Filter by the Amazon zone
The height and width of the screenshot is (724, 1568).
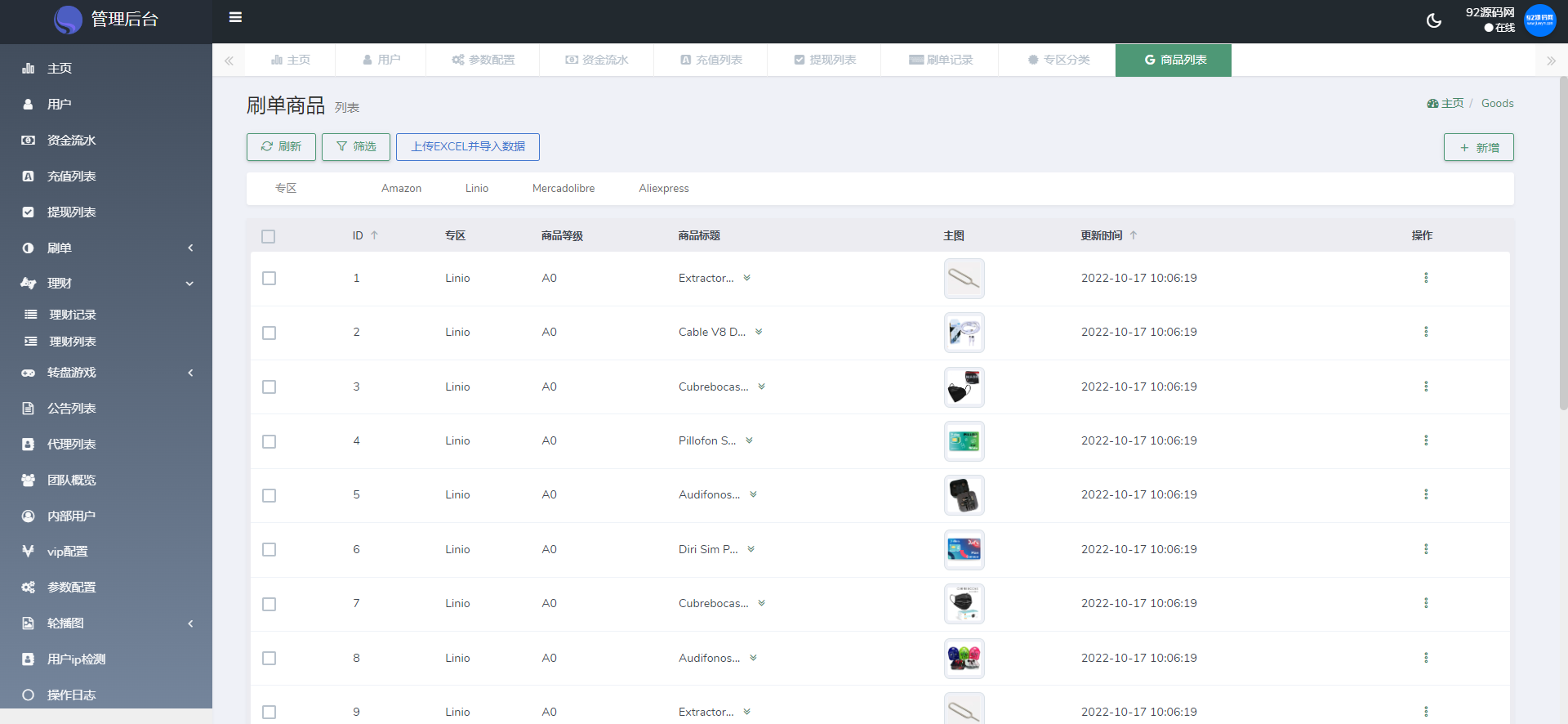point(401,189)
